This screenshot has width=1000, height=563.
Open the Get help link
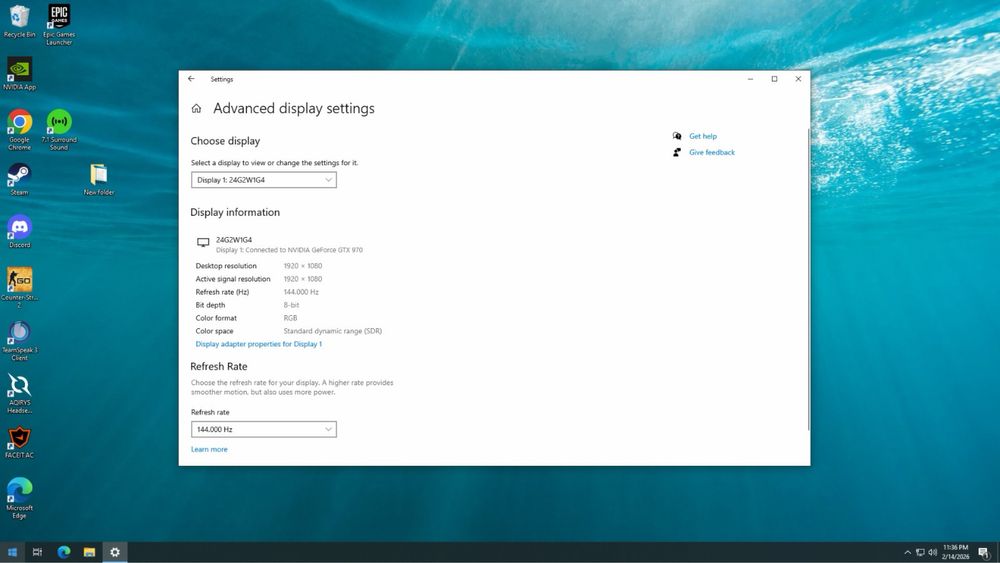click(703, 136)
